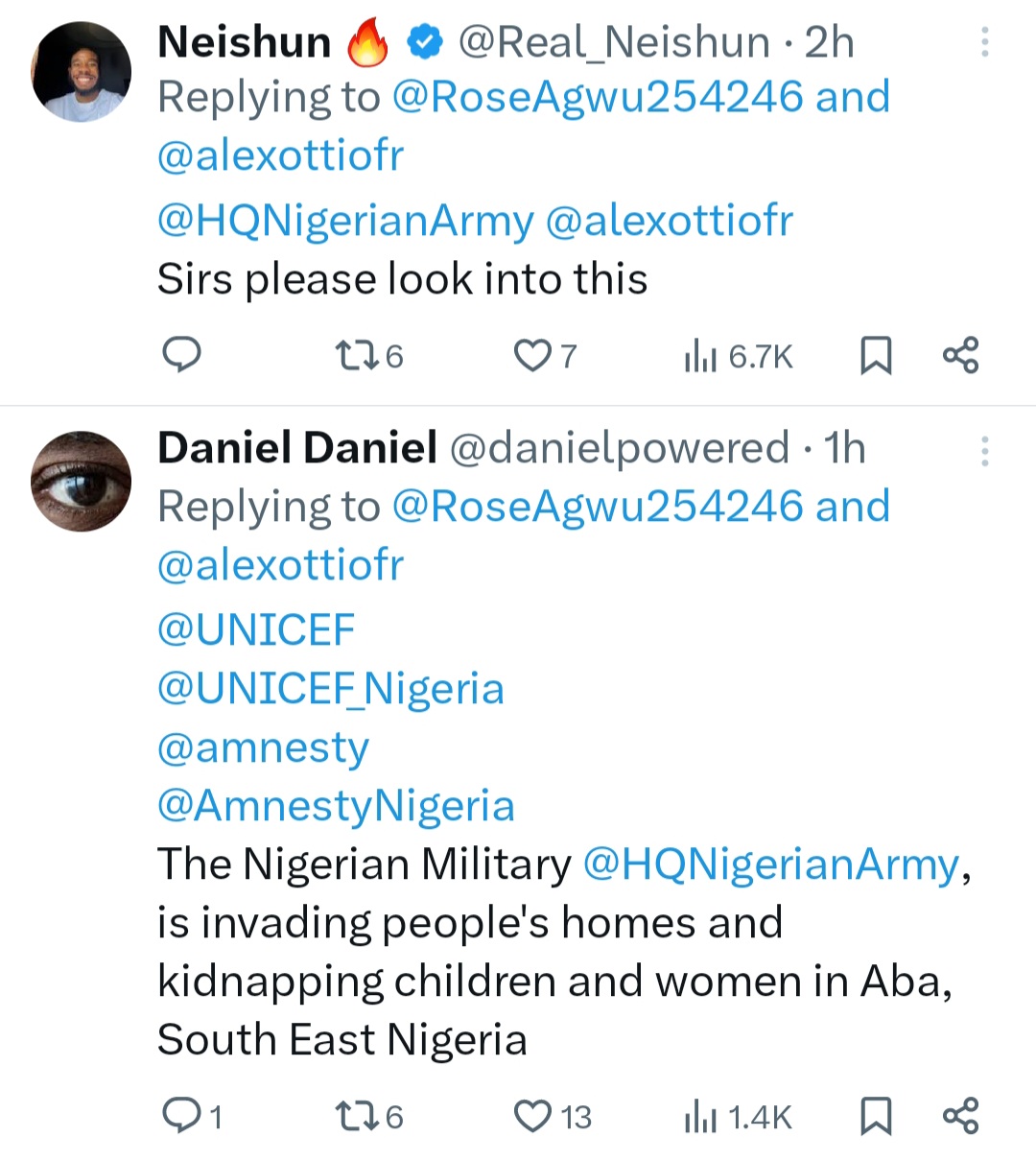This screenshot has height=1161, width=1036.
Task: Open the @UNICEF_Nigeria mention
Action: (x=331, y=689)
